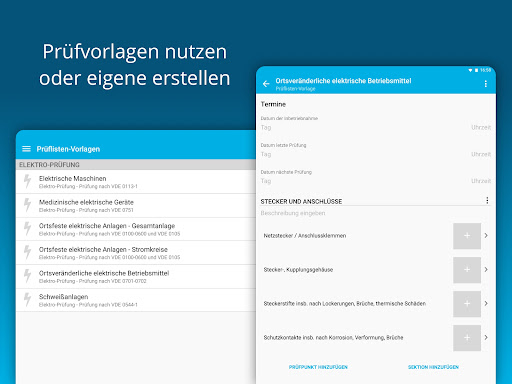
Task: Tap the plus box for Schutzkontakte row
Action: (467, 338)
